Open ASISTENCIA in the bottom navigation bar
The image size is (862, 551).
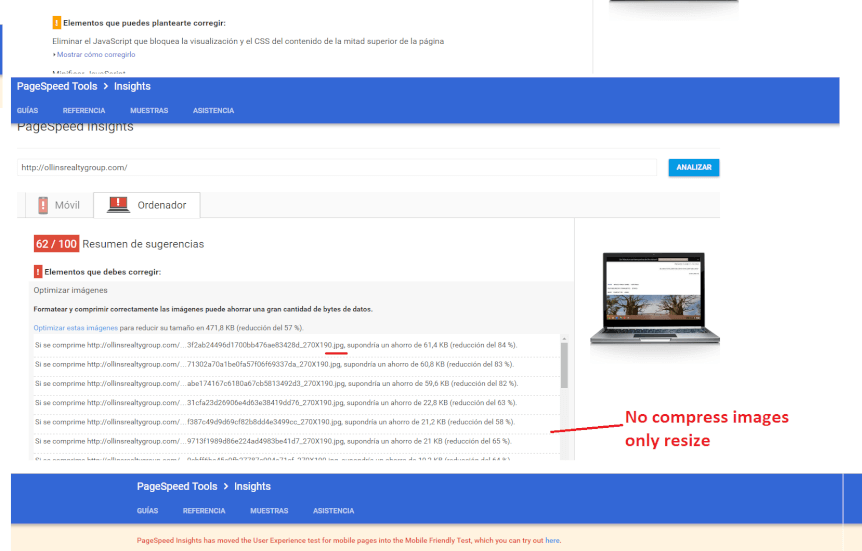334,511
